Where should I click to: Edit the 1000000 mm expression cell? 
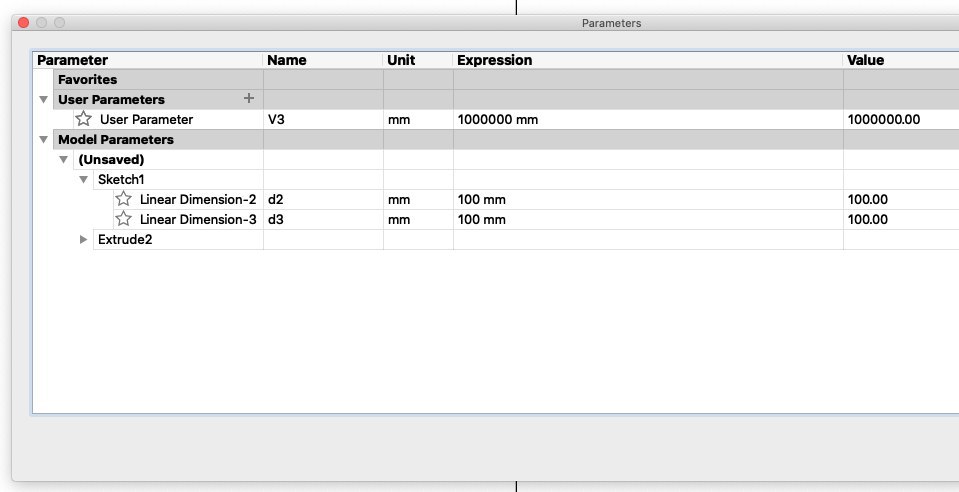click(x=648, y=119)
